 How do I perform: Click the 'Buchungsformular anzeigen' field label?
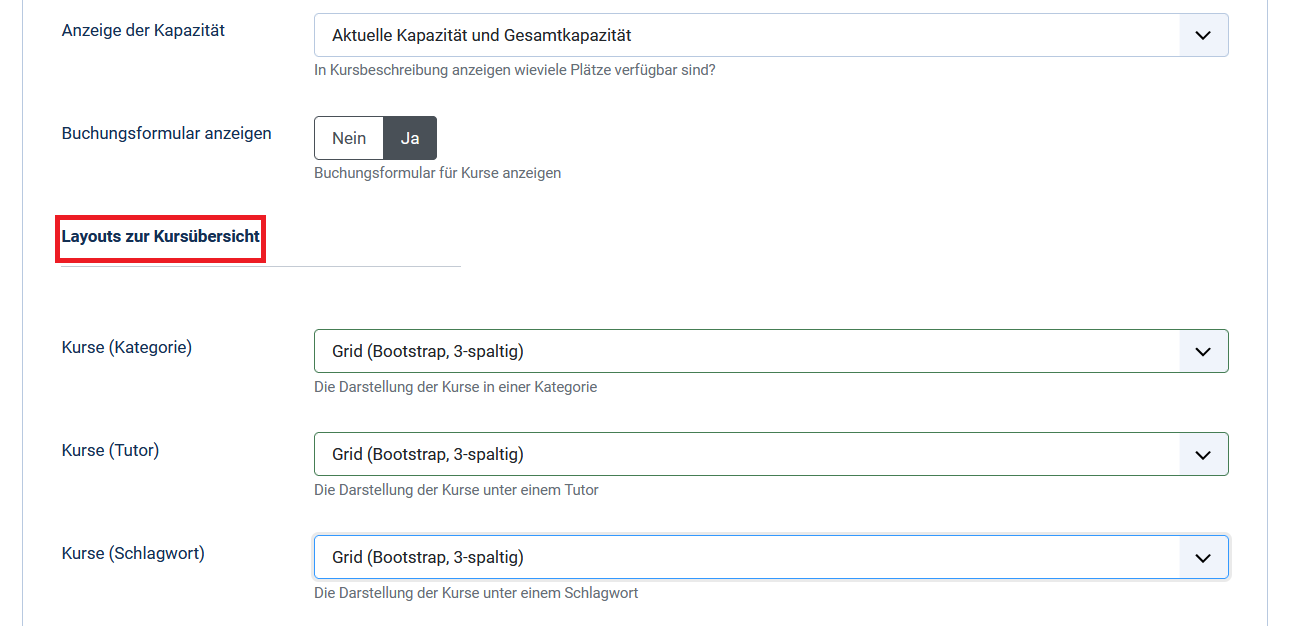coord(166,133)
